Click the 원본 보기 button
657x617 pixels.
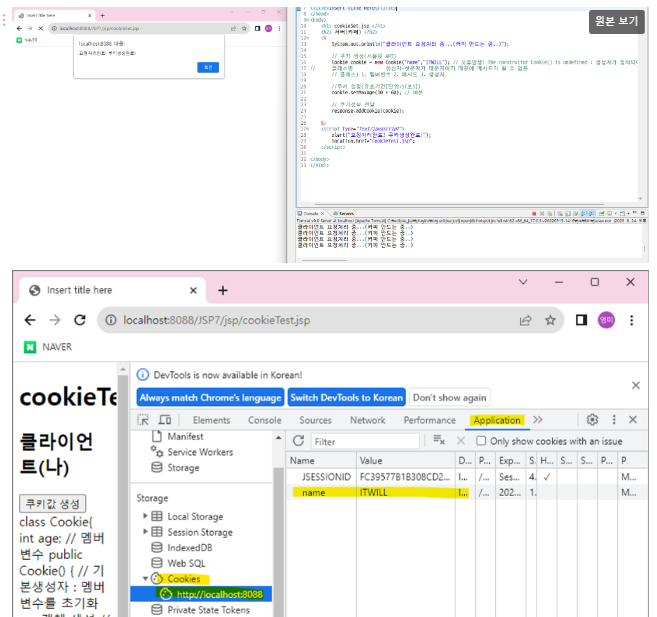point(616,21)
